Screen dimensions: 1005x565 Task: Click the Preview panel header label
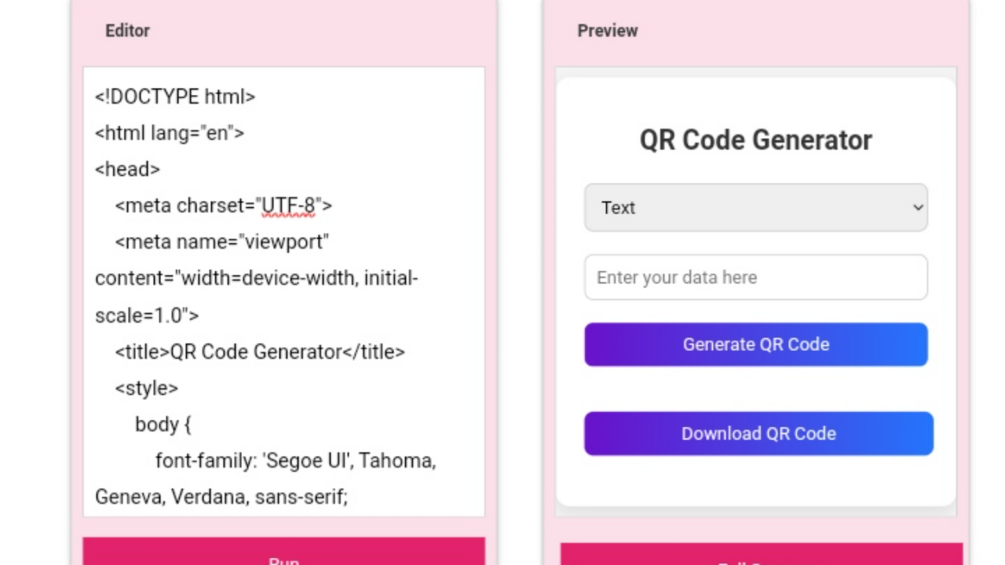[x=607, y=31]
